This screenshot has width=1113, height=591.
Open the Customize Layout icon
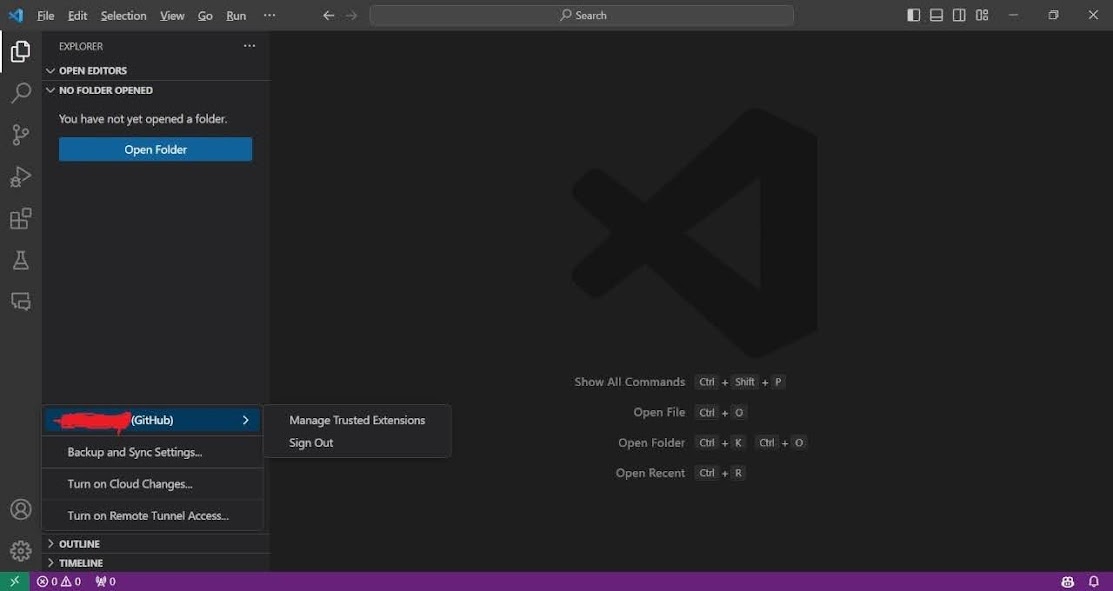click(982, 15)
